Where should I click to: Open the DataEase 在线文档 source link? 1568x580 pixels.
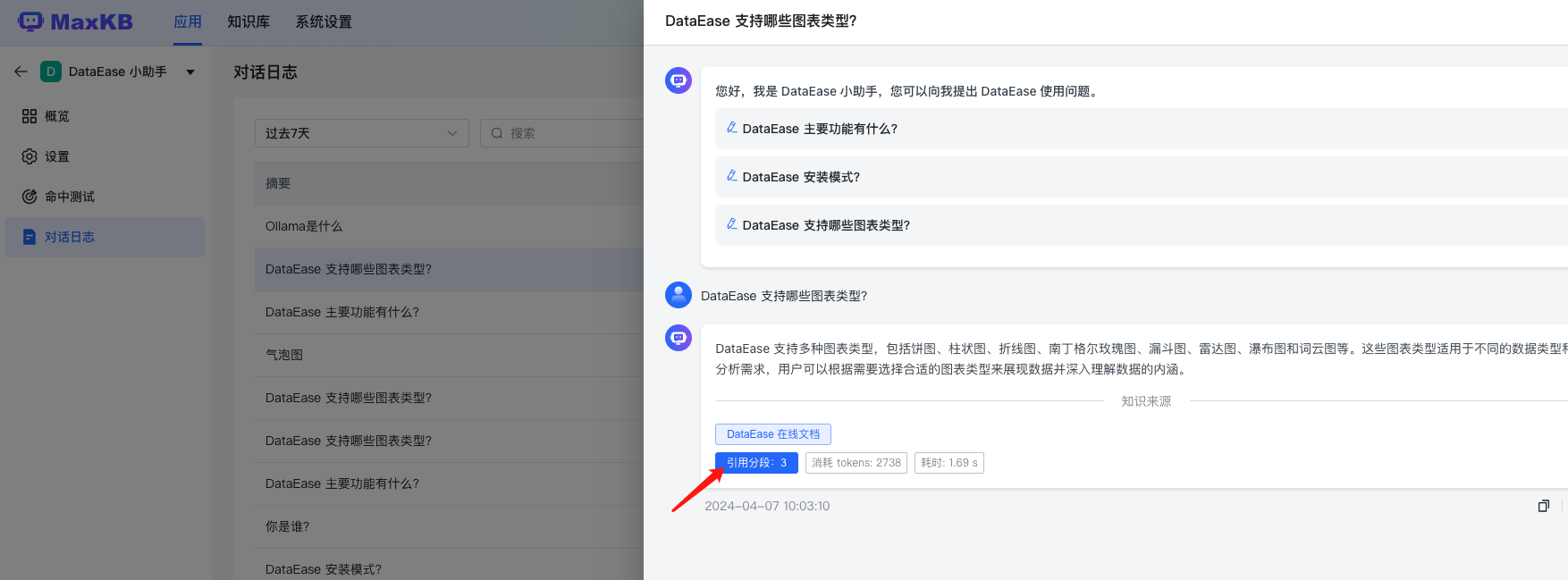tap(773, 434)
